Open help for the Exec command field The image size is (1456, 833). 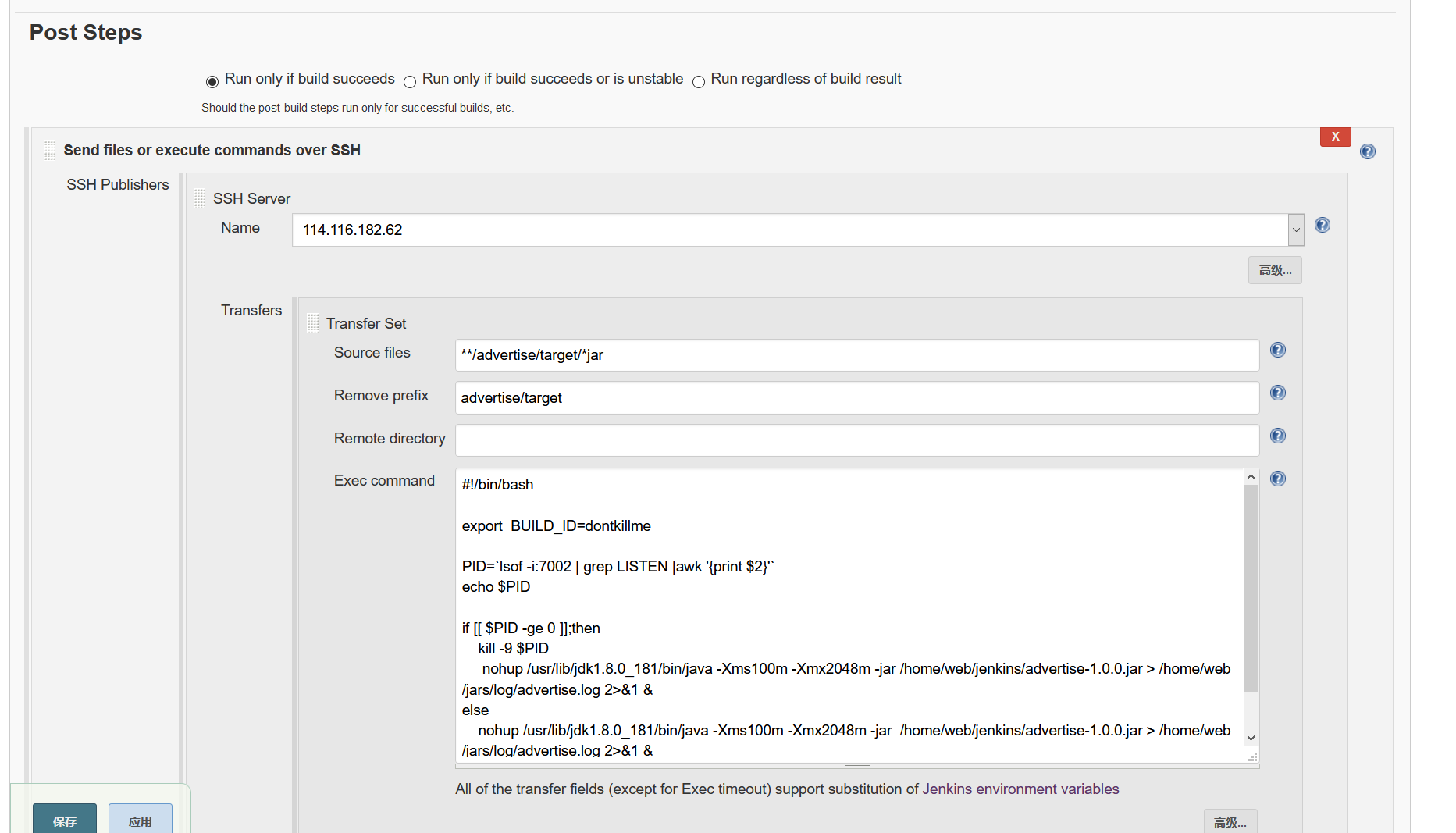pos(1277,479)
